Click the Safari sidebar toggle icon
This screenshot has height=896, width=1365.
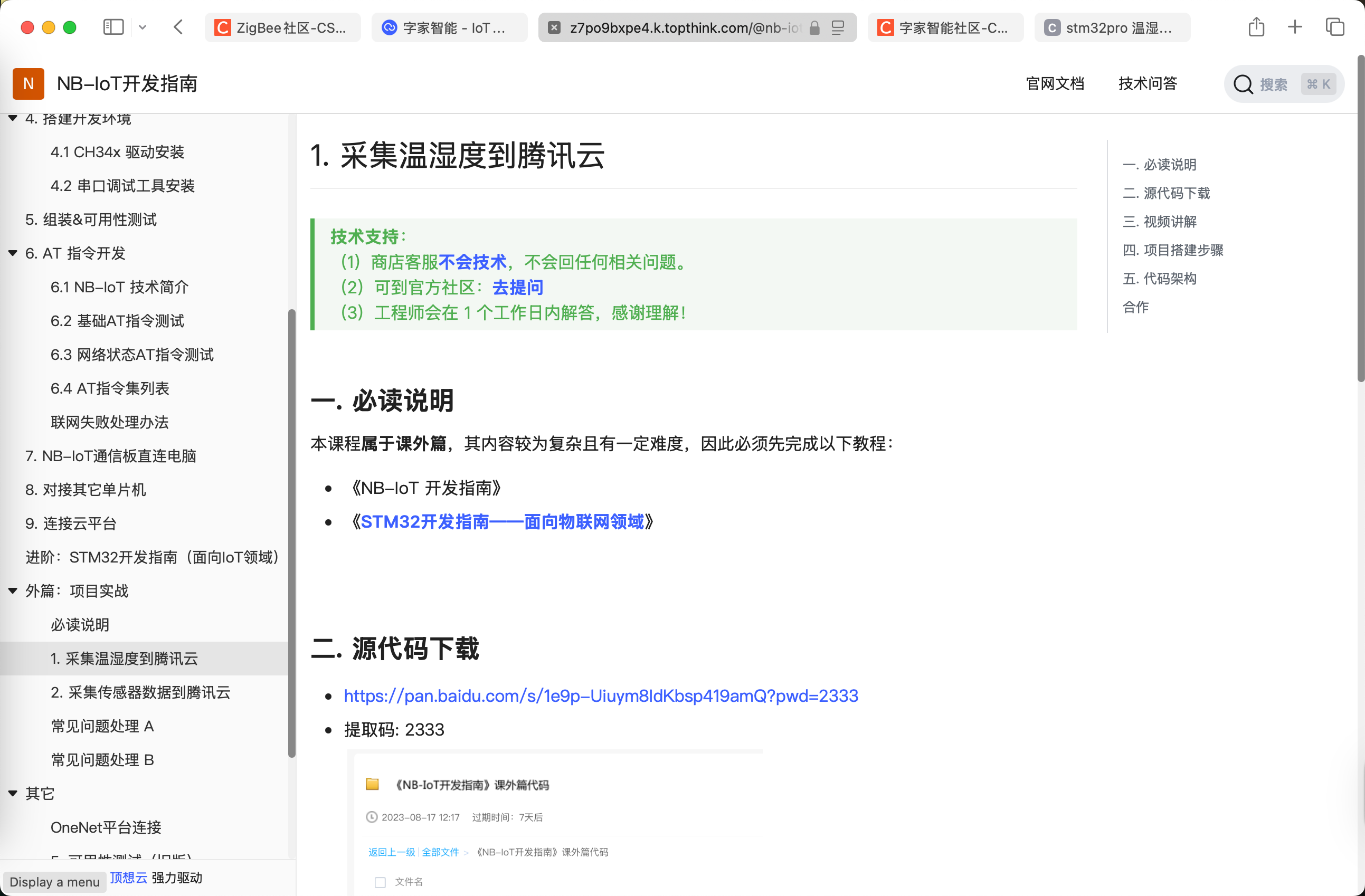113,27
